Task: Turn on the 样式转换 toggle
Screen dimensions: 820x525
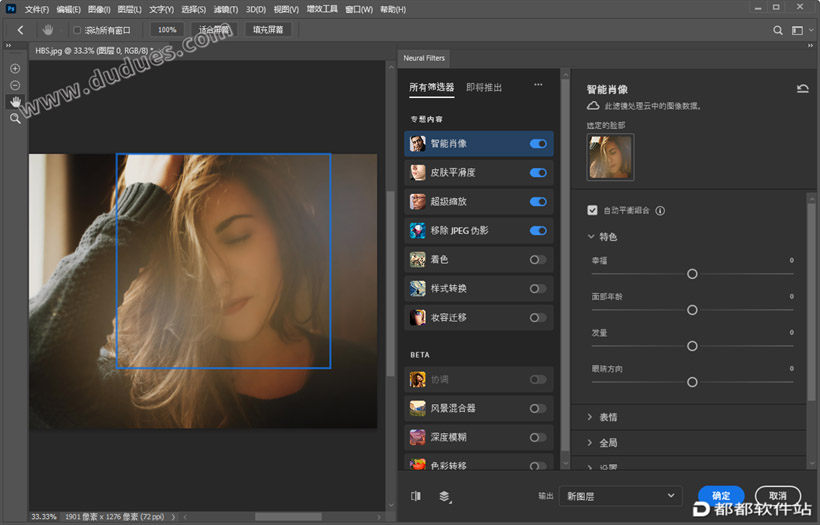Action: point(538,289)
